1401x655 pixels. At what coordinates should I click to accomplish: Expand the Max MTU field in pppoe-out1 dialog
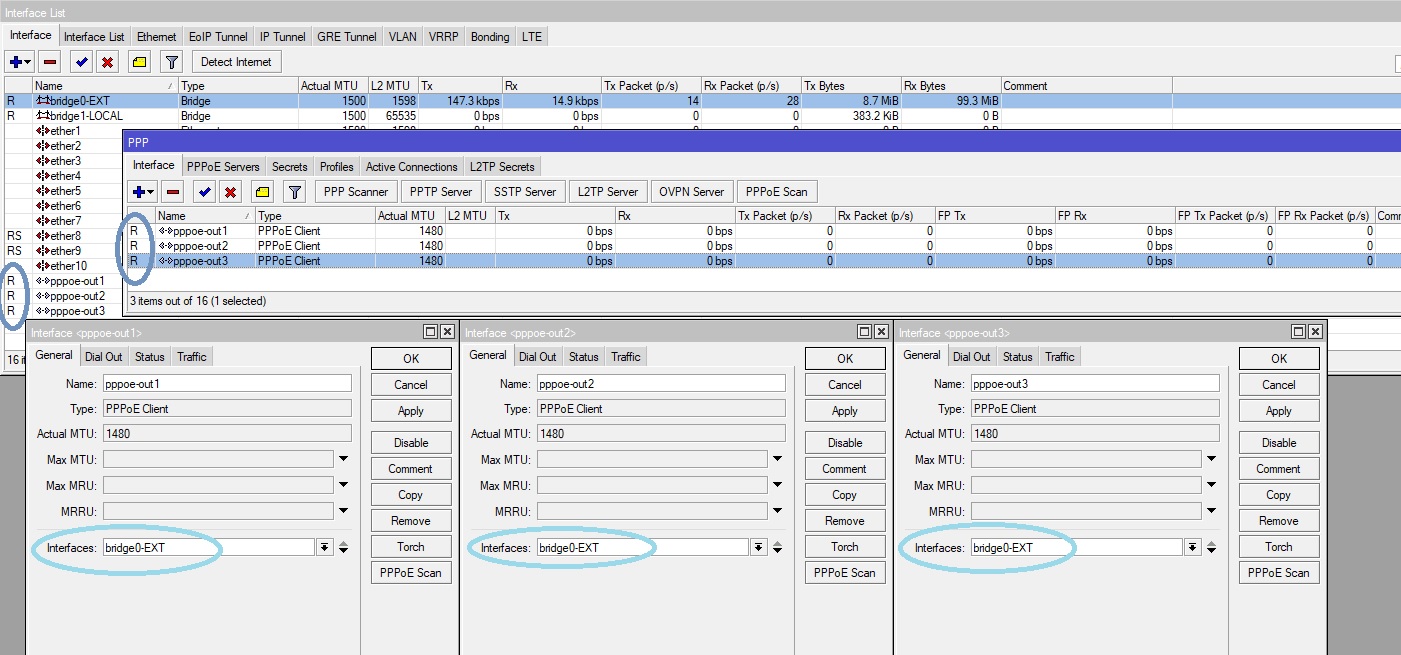pos(343,459)
